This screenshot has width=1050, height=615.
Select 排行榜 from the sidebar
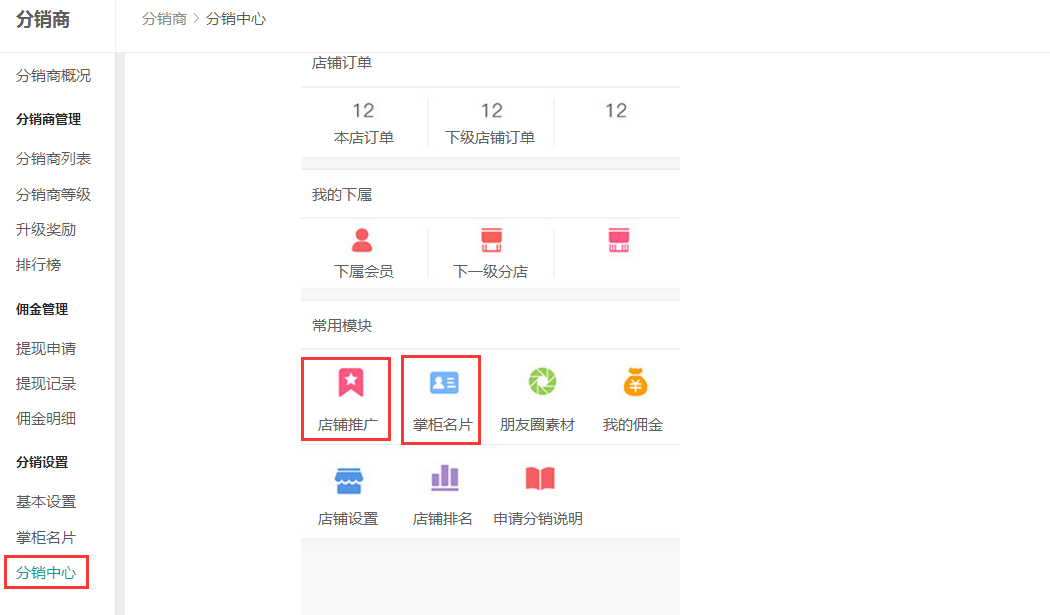[x=38, y=265]
